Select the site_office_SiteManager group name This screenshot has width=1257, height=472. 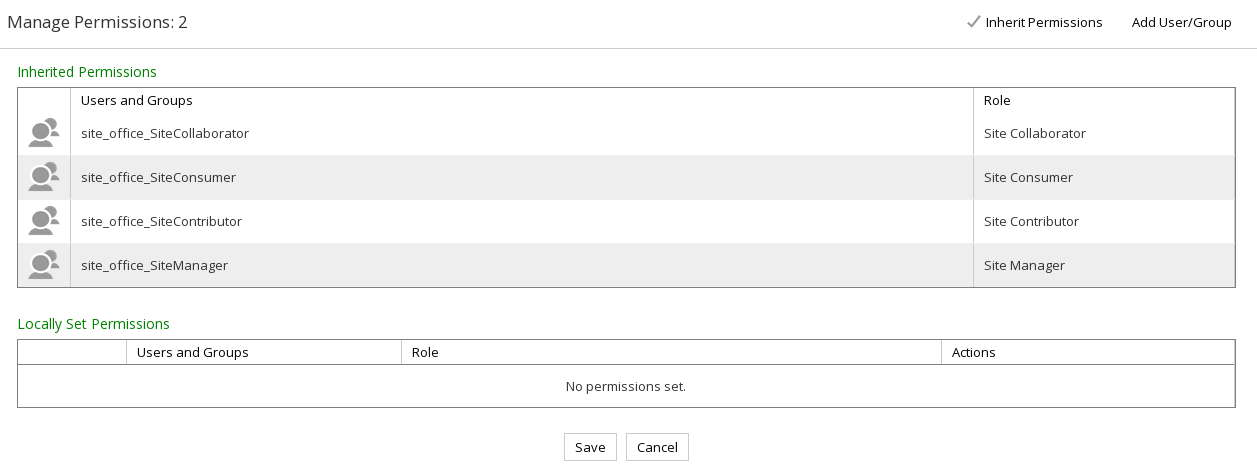click(154, 265)
